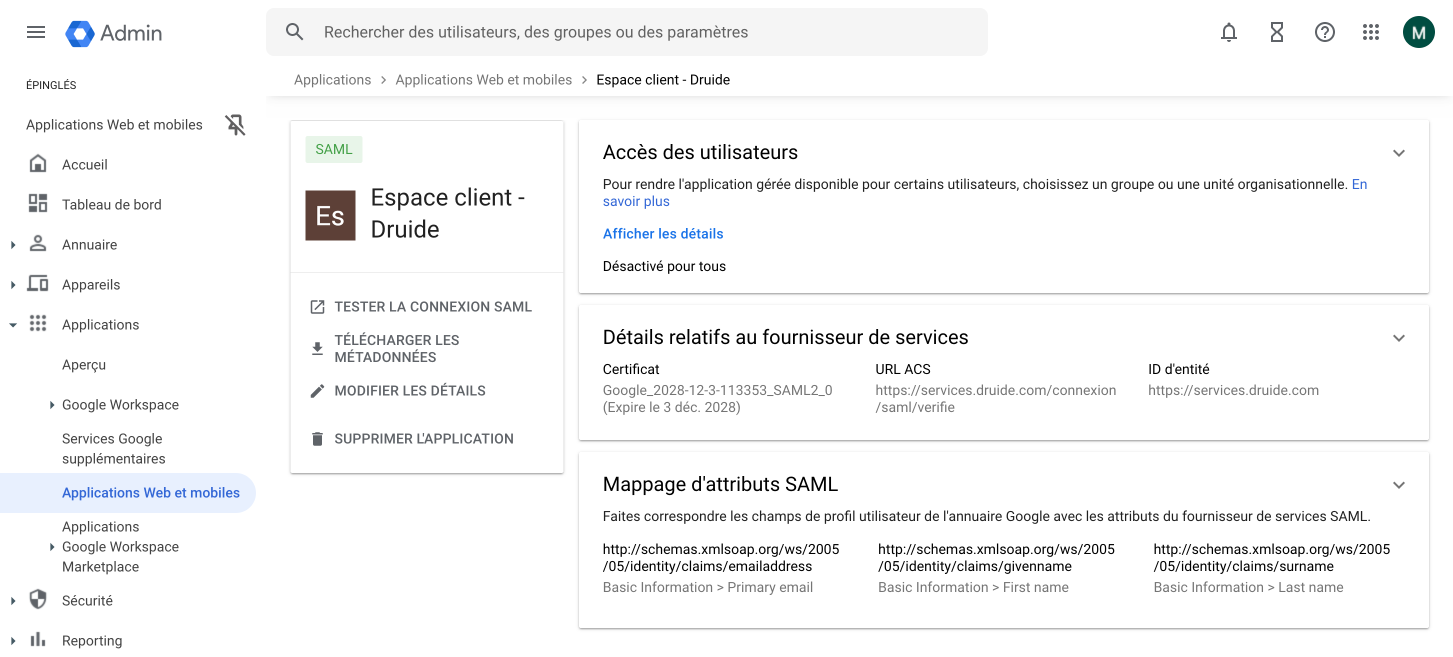Screen dimensions: 1453x657
Task: Go to Applications Web et mobiles breadcrumb
Action: tap(484, 80)
